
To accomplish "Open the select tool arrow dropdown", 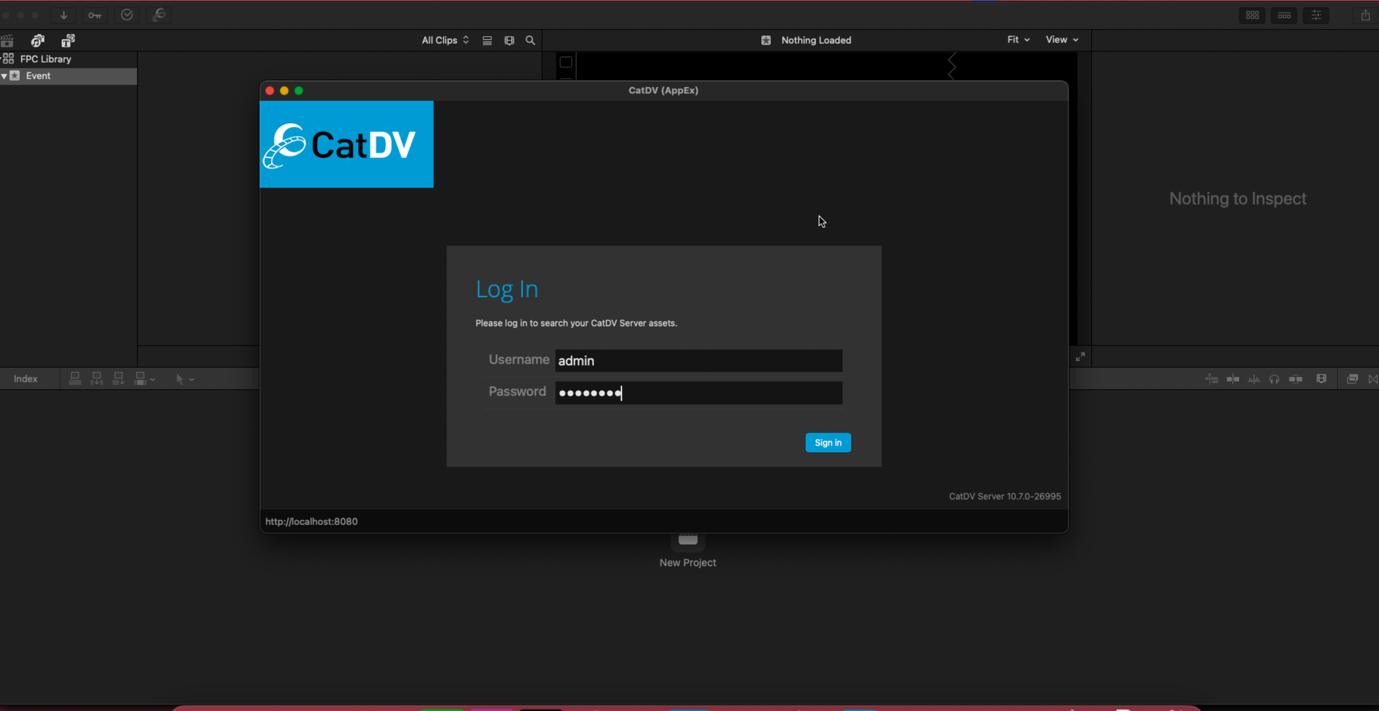I will click(x=185, y=379).
